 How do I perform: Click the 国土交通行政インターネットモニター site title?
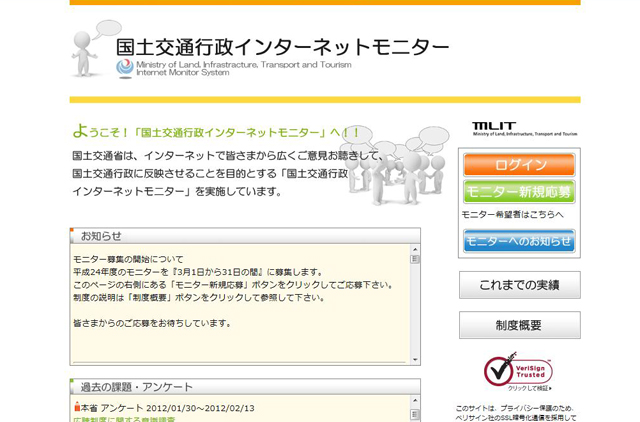[282, 46]
